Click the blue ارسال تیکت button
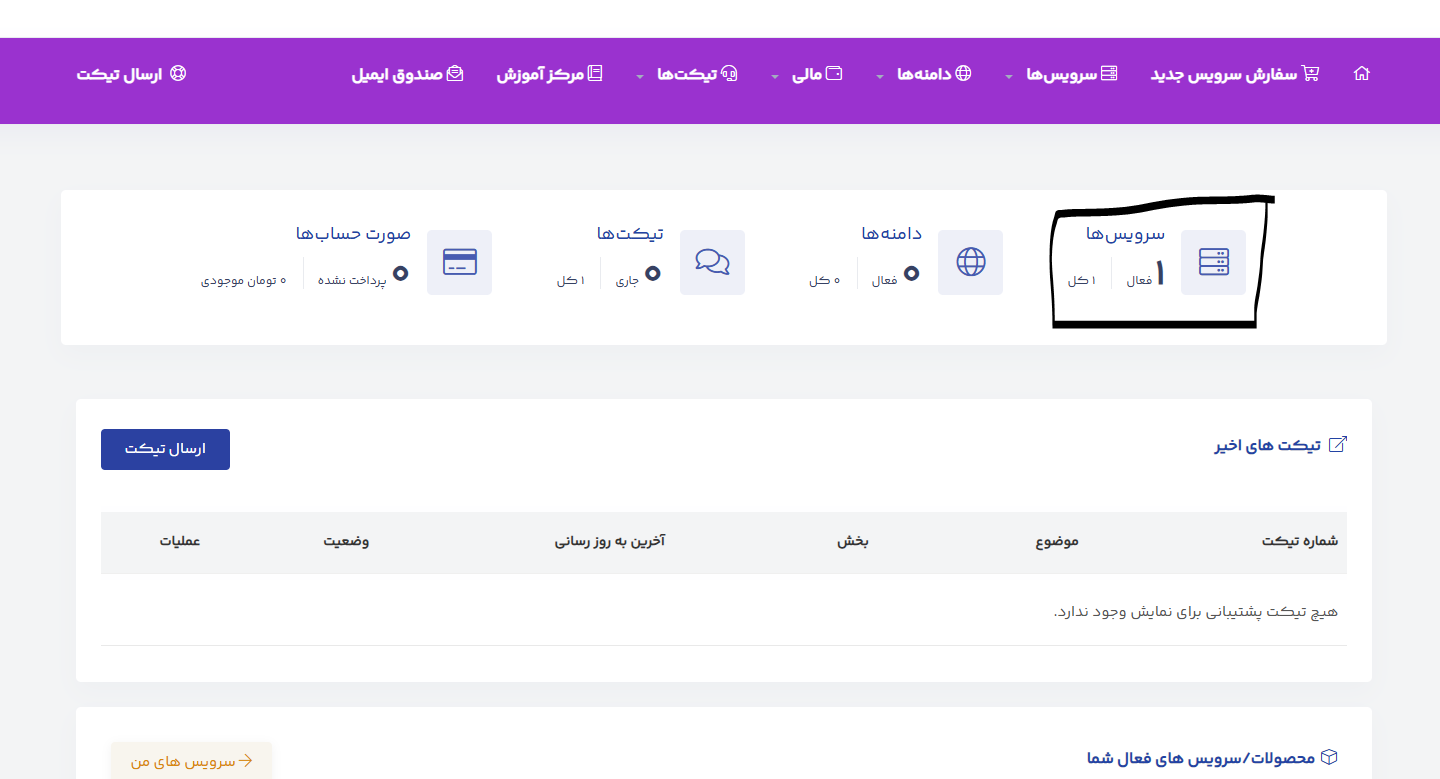The image size is (1440, 779). coord(165,449)
